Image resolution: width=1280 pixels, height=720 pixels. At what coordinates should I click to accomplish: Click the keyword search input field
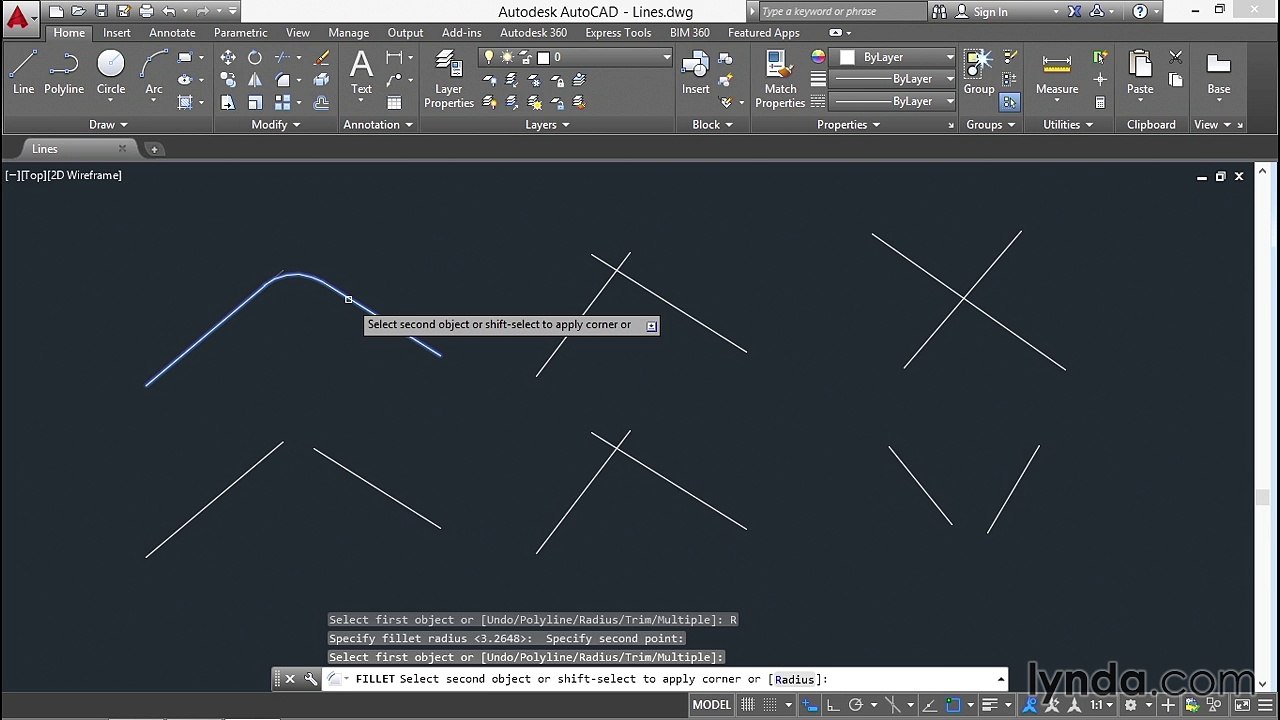(842, 12)
